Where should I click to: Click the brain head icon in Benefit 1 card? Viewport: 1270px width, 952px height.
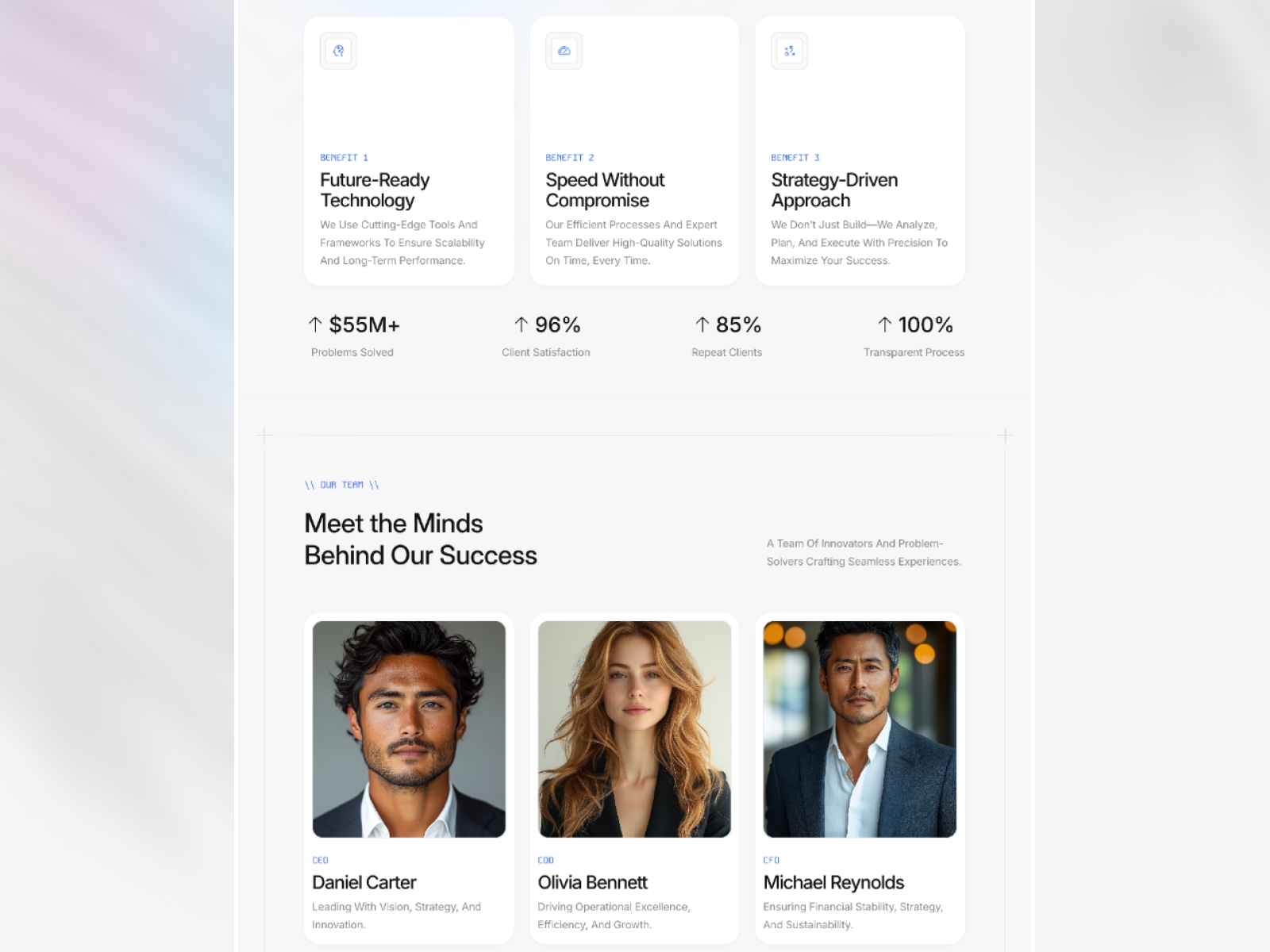pyautogui.click(x=338, y=51)
